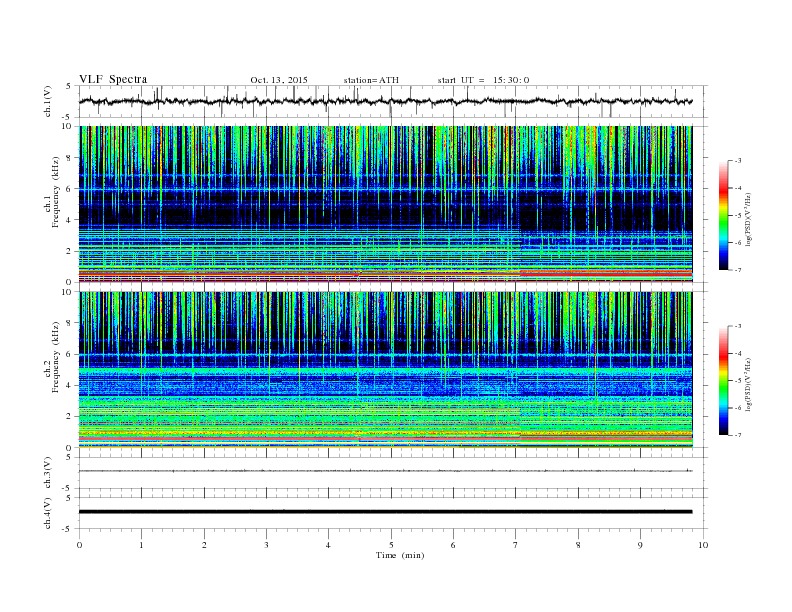Click the time axis tick label '10'
The width and height of the screenshot is (792, 612).
(x=703, y=545)
